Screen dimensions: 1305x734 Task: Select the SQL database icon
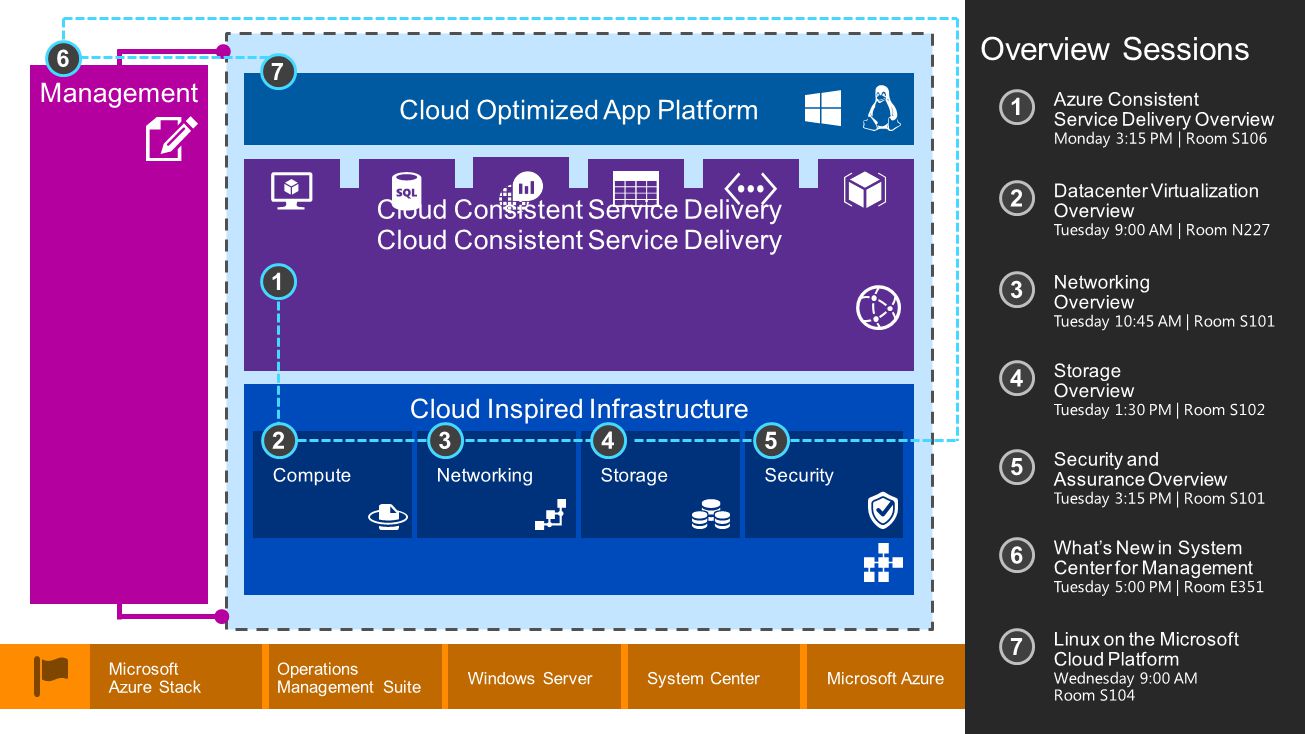(406, 190)
